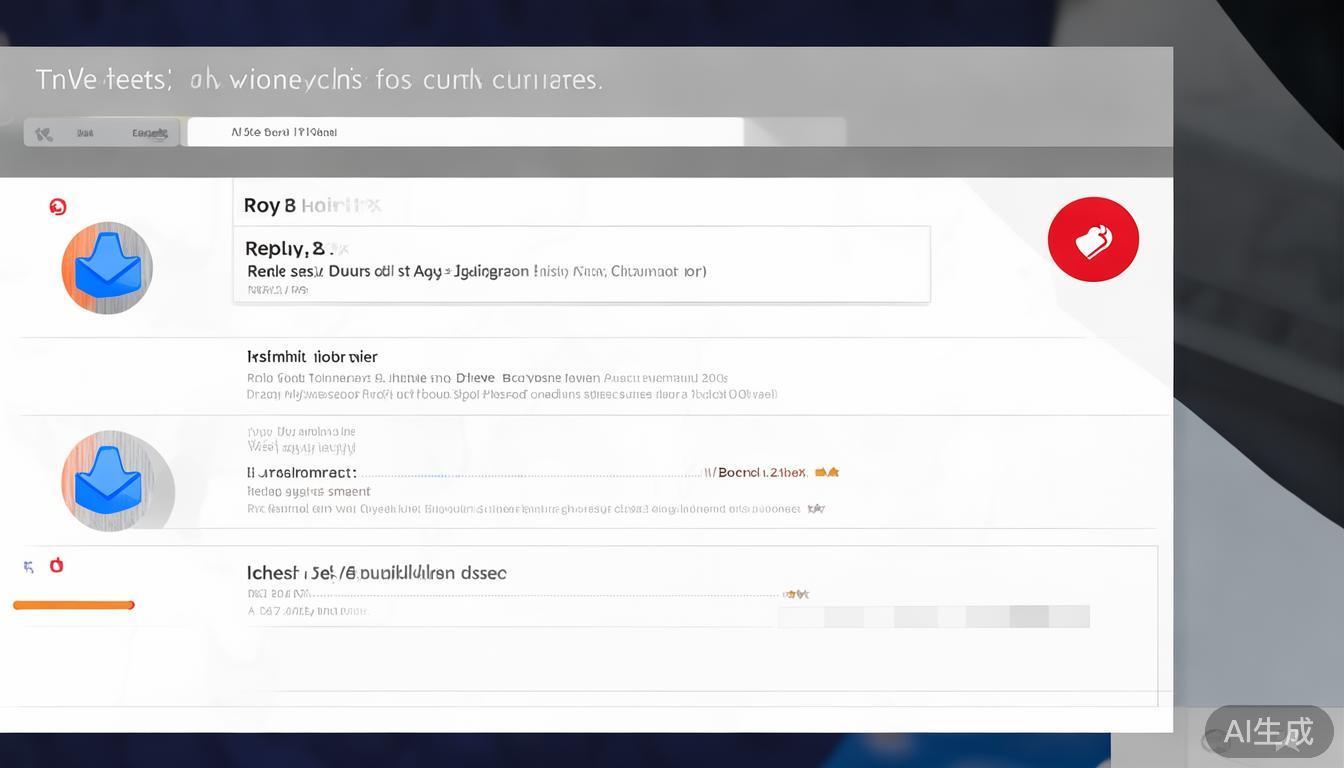Viewport: 1344px width, 768px height.
Task: Click the star icon in Ichest row
Action: (x=796, y=594)
